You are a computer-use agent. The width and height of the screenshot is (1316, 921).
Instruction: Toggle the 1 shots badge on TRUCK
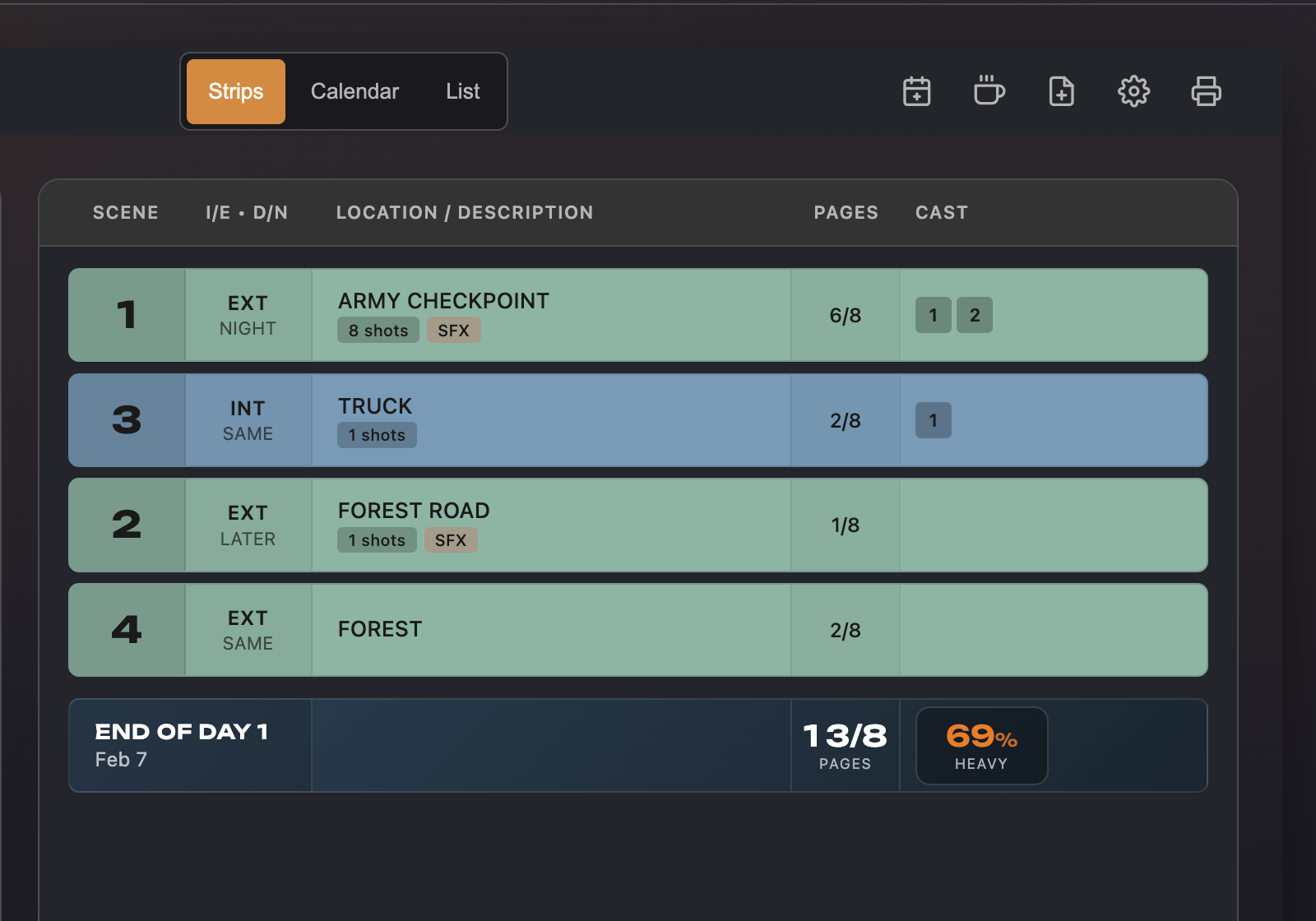pos(377,435)
